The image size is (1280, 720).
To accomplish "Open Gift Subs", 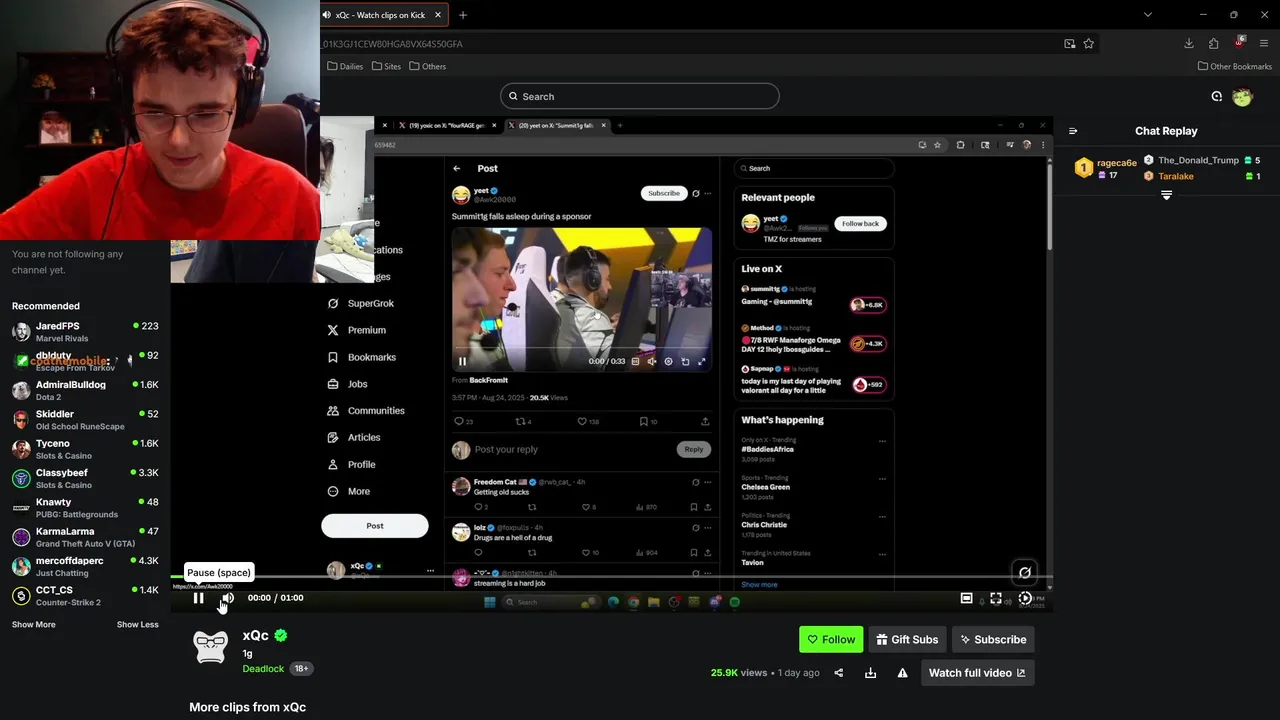I will click(907, 640).
